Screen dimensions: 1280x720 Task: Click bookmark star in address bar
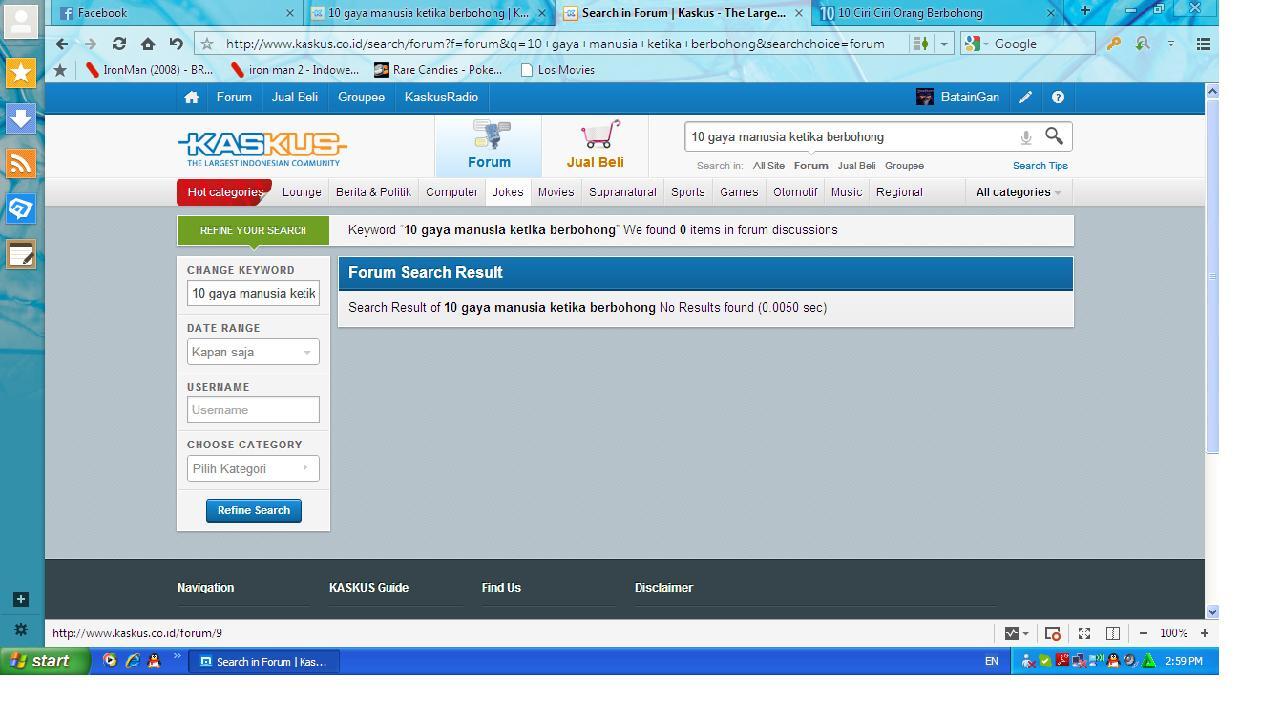coord(207,44)
